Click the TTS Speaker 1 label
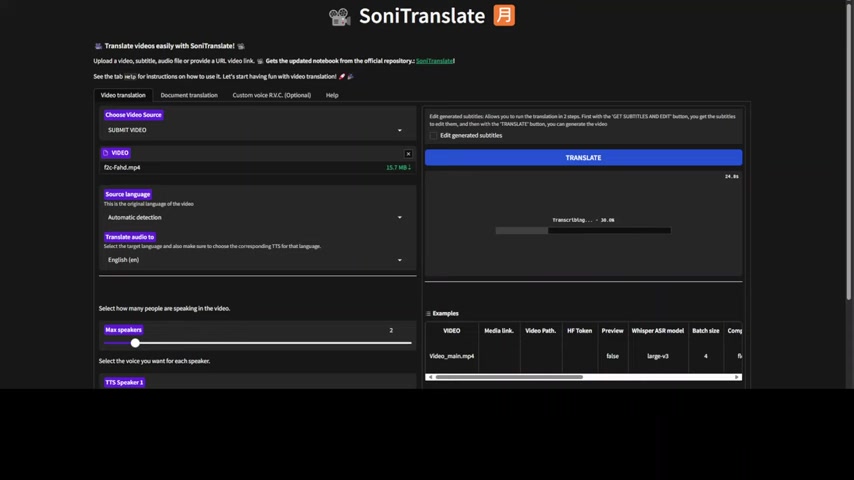Image resolution: width=854 pixels, height=480 pixels. pyautogui.click(x=124, y=382)
